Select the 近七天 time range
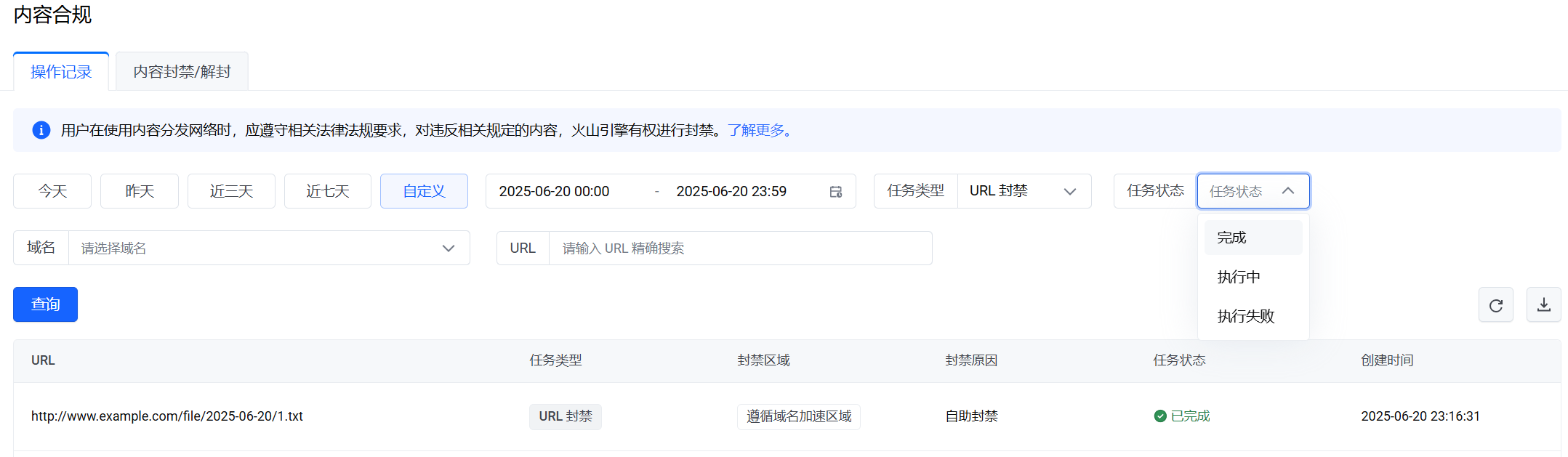The width and height of the screenshot is (1568, 457). [x=327, y=191]
